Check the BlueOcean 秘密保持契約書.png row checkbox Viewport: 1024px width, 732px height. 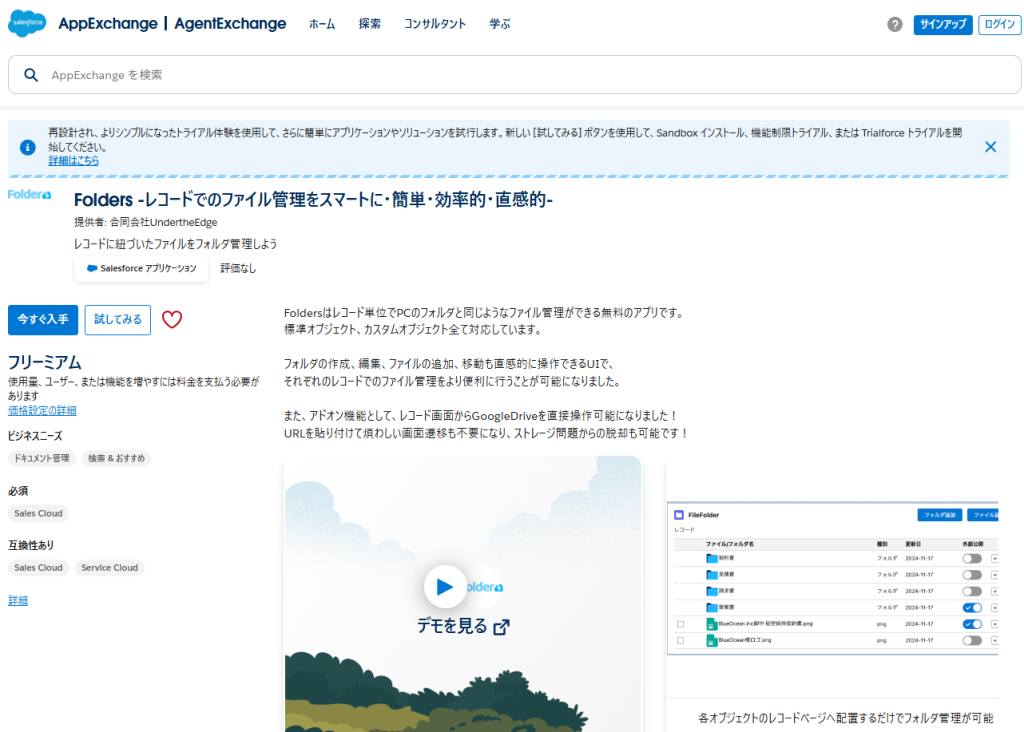coord(680,624)
